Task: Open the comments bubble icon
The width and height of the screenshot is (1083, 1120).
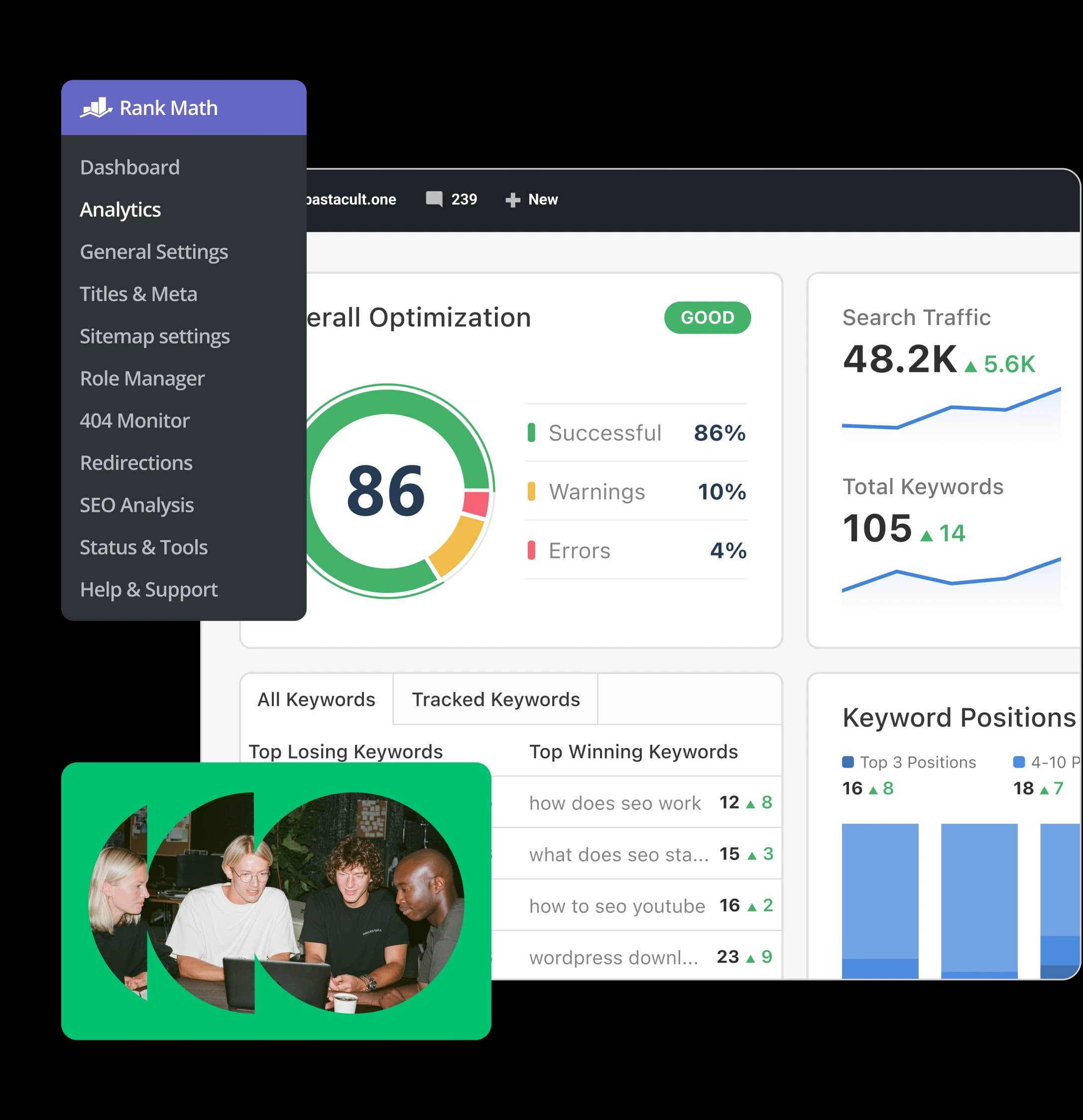Action: point(434,199)
